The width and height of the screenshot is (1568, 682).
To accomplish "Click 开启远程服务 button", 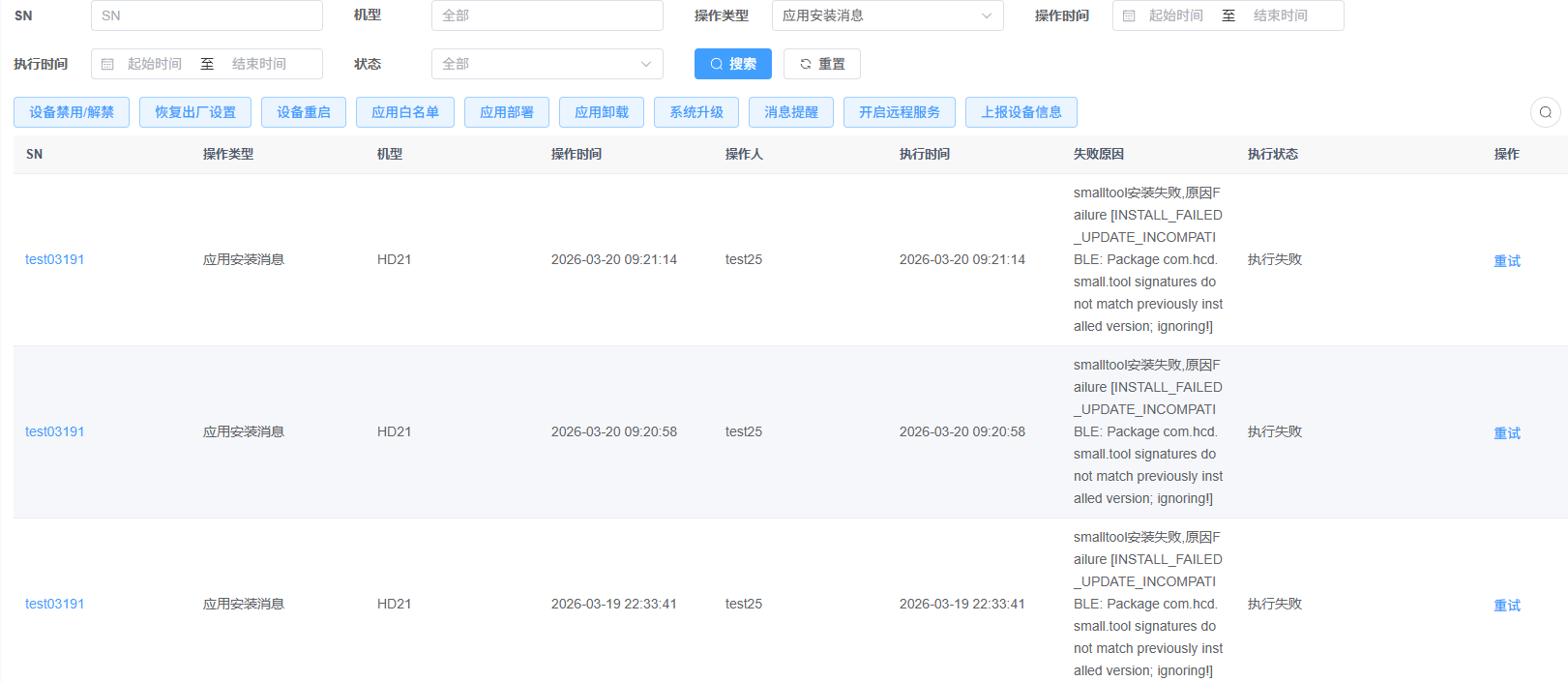I will [x=900, y=112].
